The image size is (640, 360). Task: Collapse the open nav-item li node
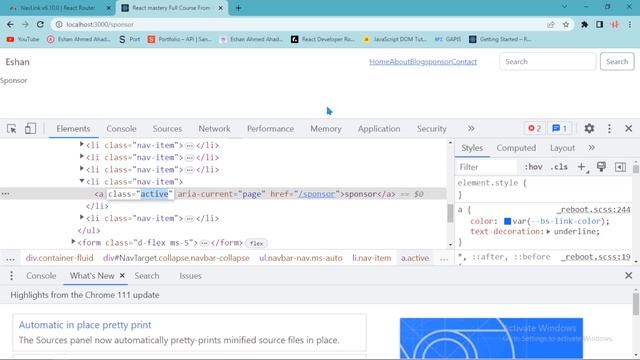(82, 181)
